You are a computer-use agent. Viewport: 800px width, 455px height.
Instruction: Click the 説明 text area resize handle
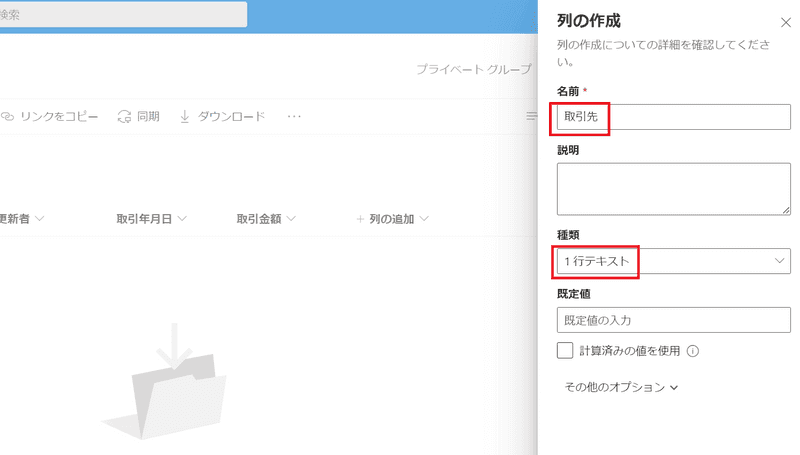point(786,210)
